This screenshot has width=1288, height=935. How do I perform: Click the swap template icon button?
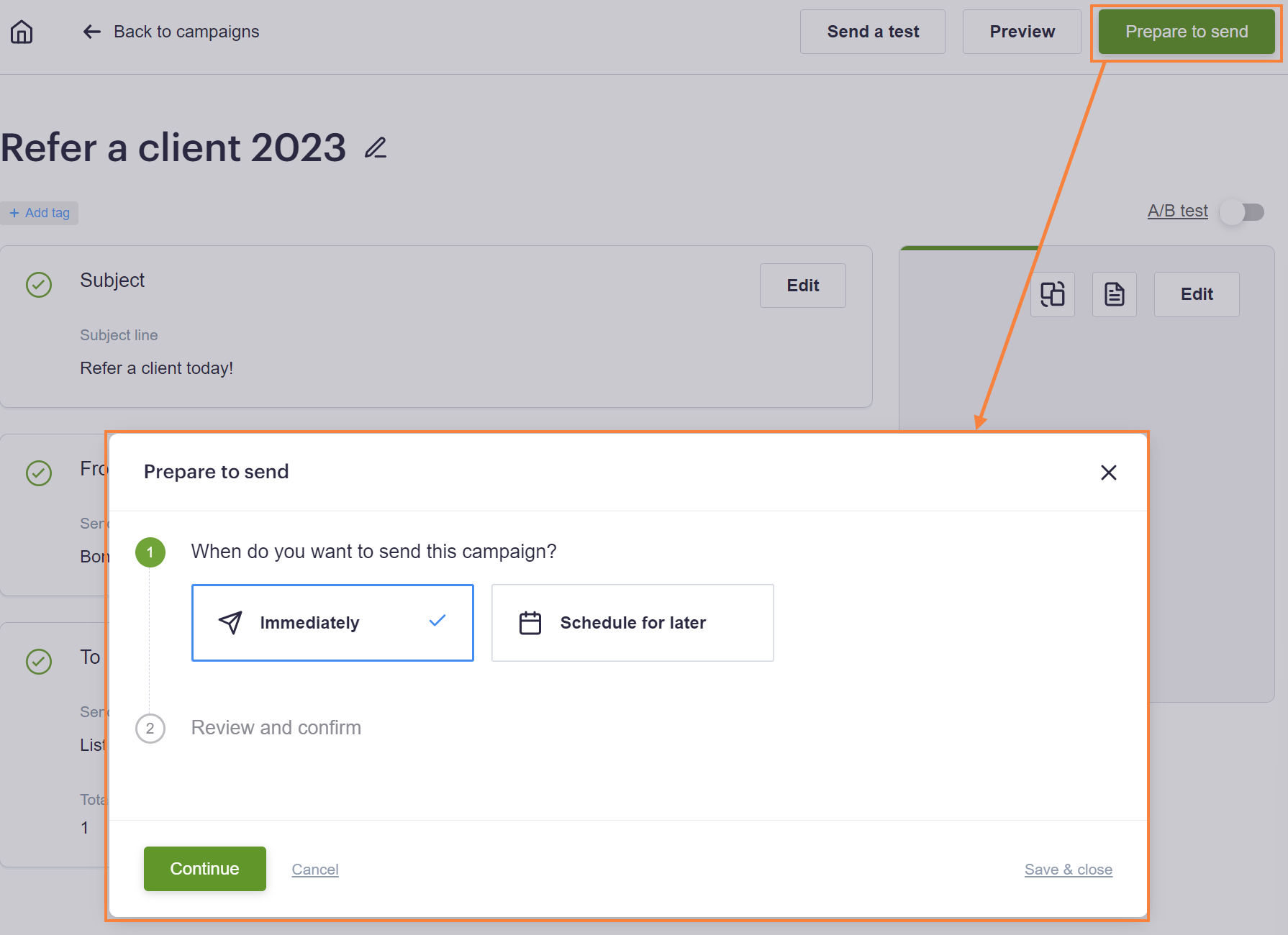point(1053,294)
